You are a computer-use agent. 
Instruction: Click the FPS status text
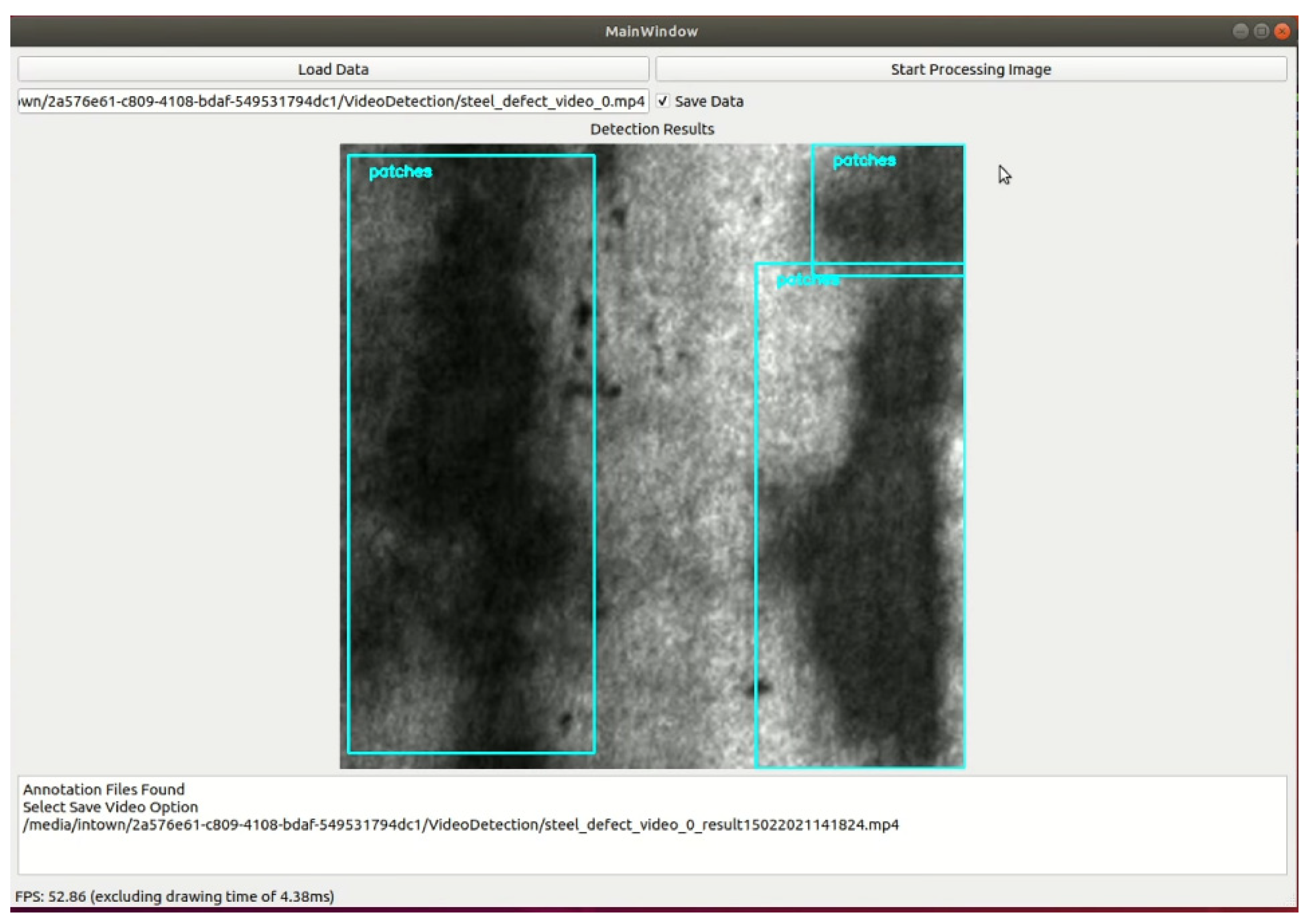(174, 896)
